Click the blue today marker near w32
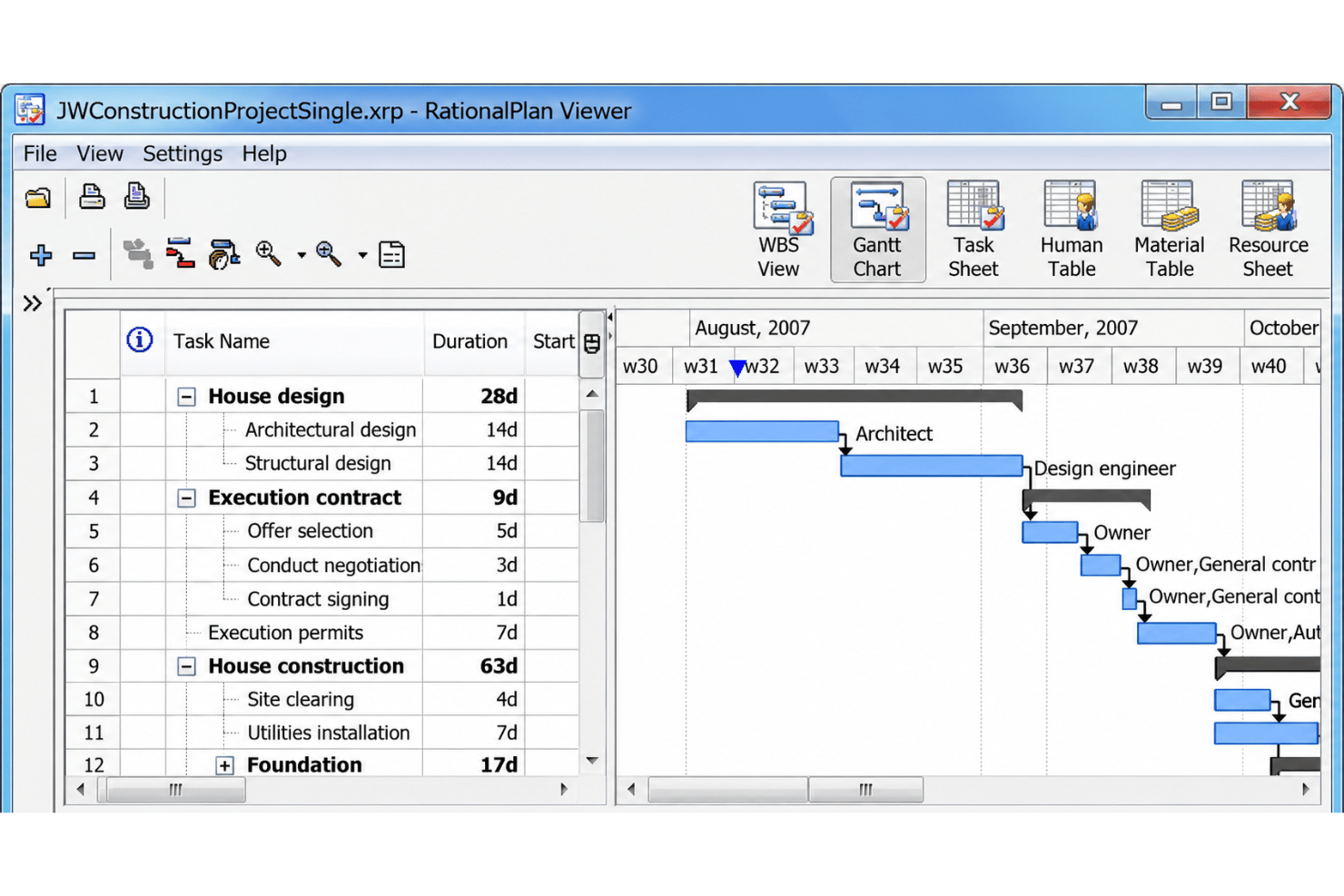Image resolution: width=1344 pixels, height=896 pixels. [737, 368]
